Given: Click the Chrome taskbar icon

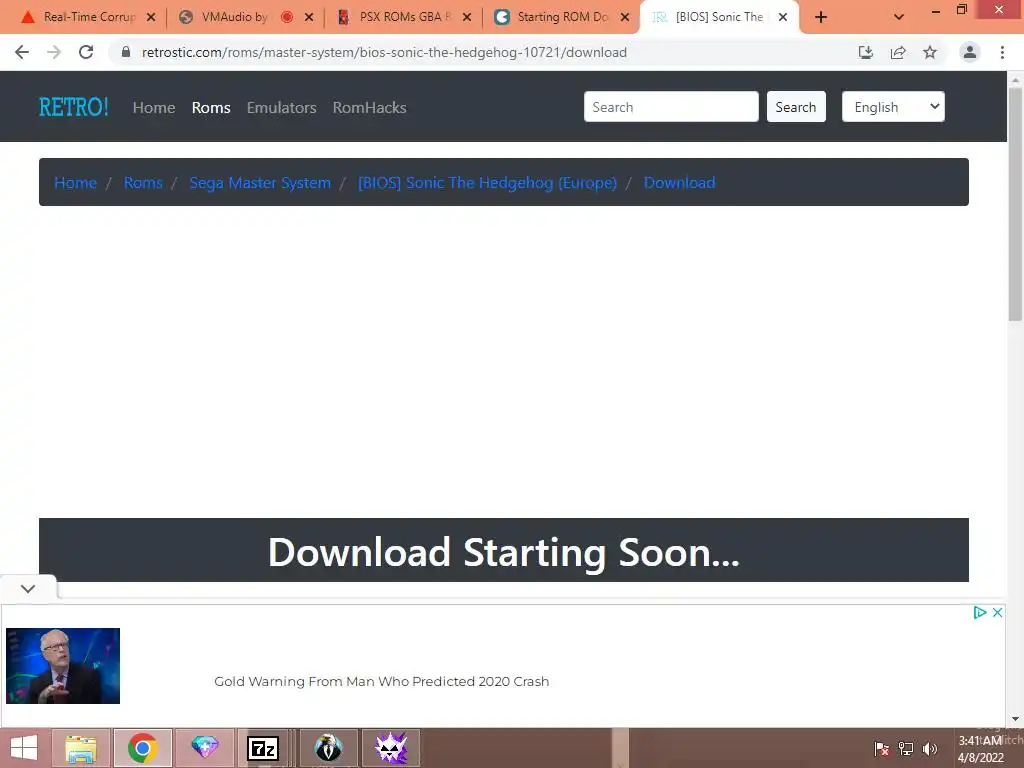Looking at the screenshot, I should pos(142,748).
